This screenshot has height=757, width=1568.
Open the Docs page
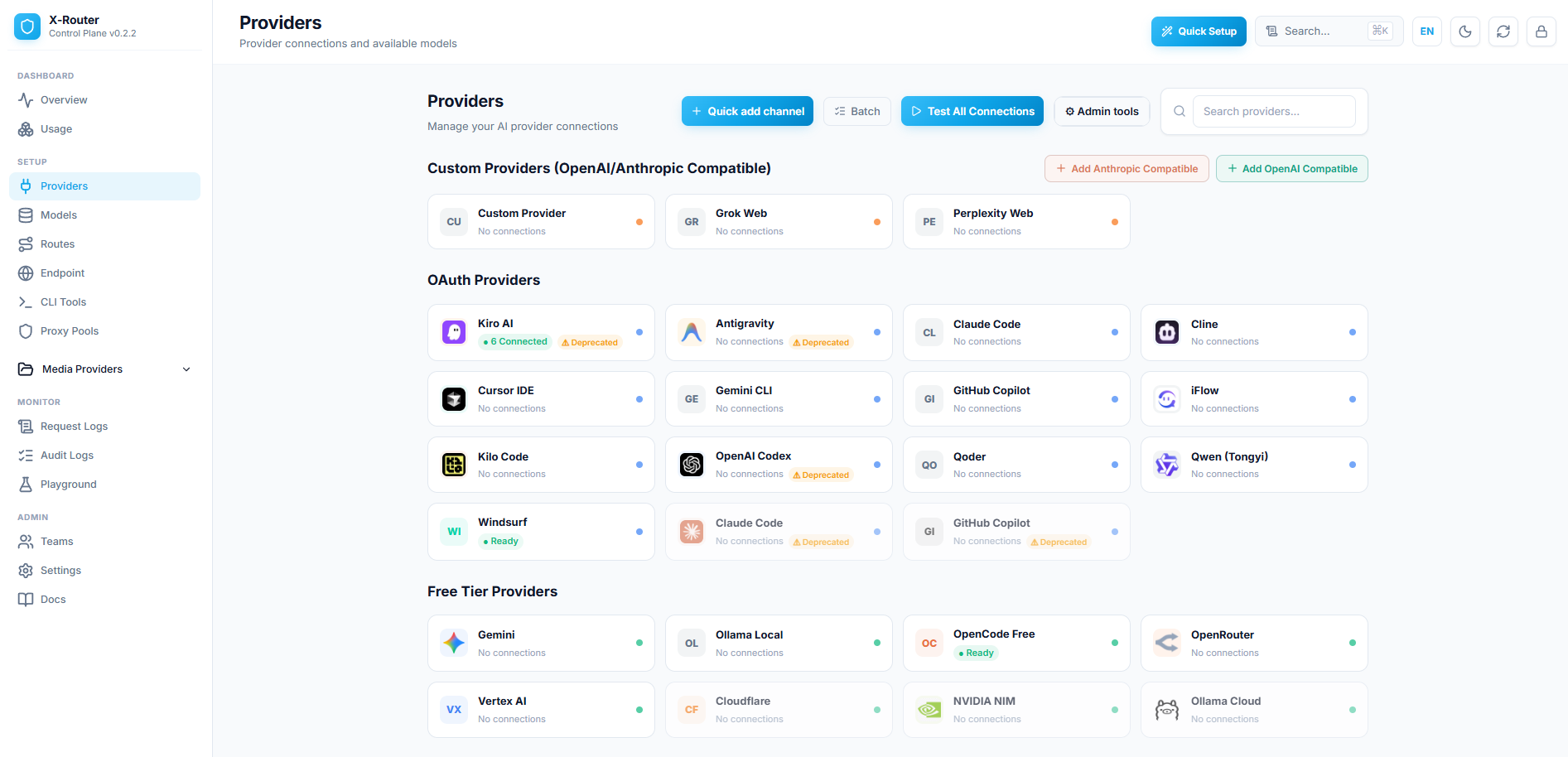click(105, 600)
